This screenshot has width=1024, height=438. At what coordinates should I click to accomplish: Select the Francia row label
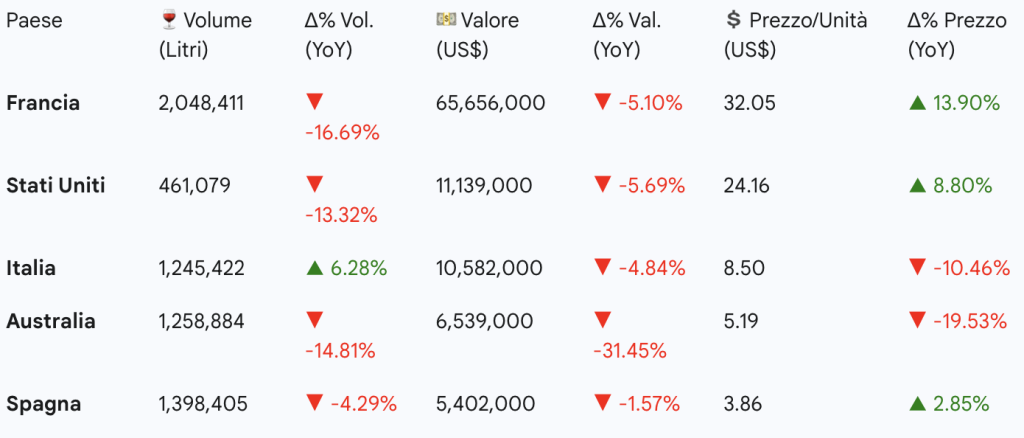[43, 102]
